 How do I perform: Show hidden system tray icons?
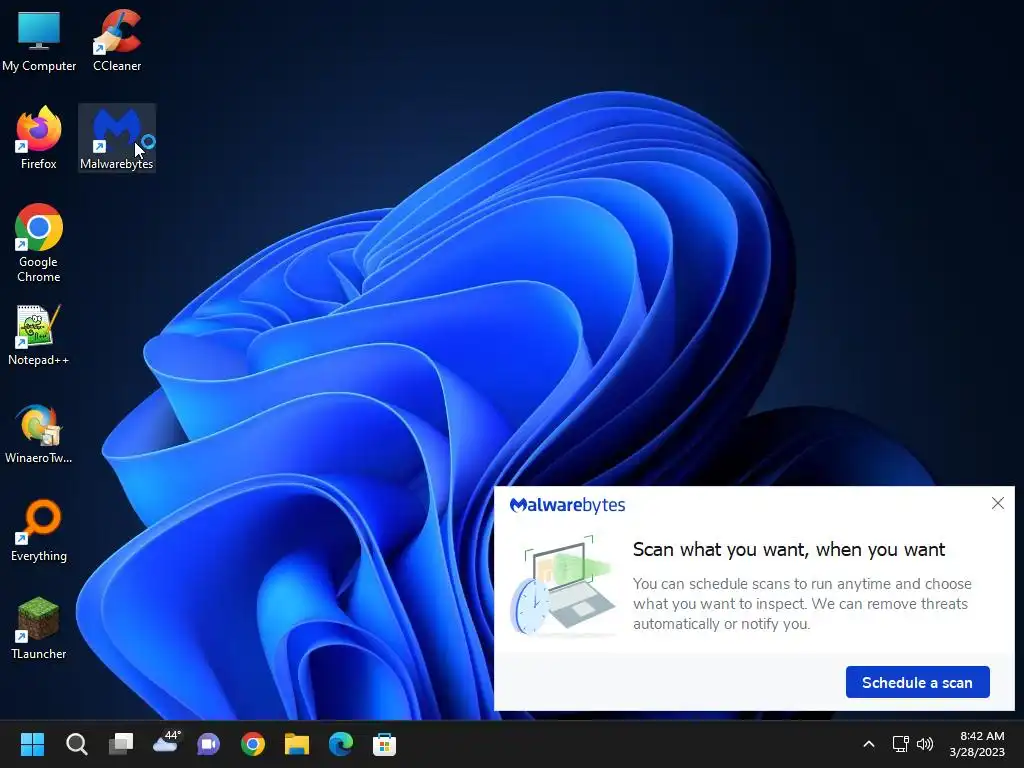coord(869,744)
